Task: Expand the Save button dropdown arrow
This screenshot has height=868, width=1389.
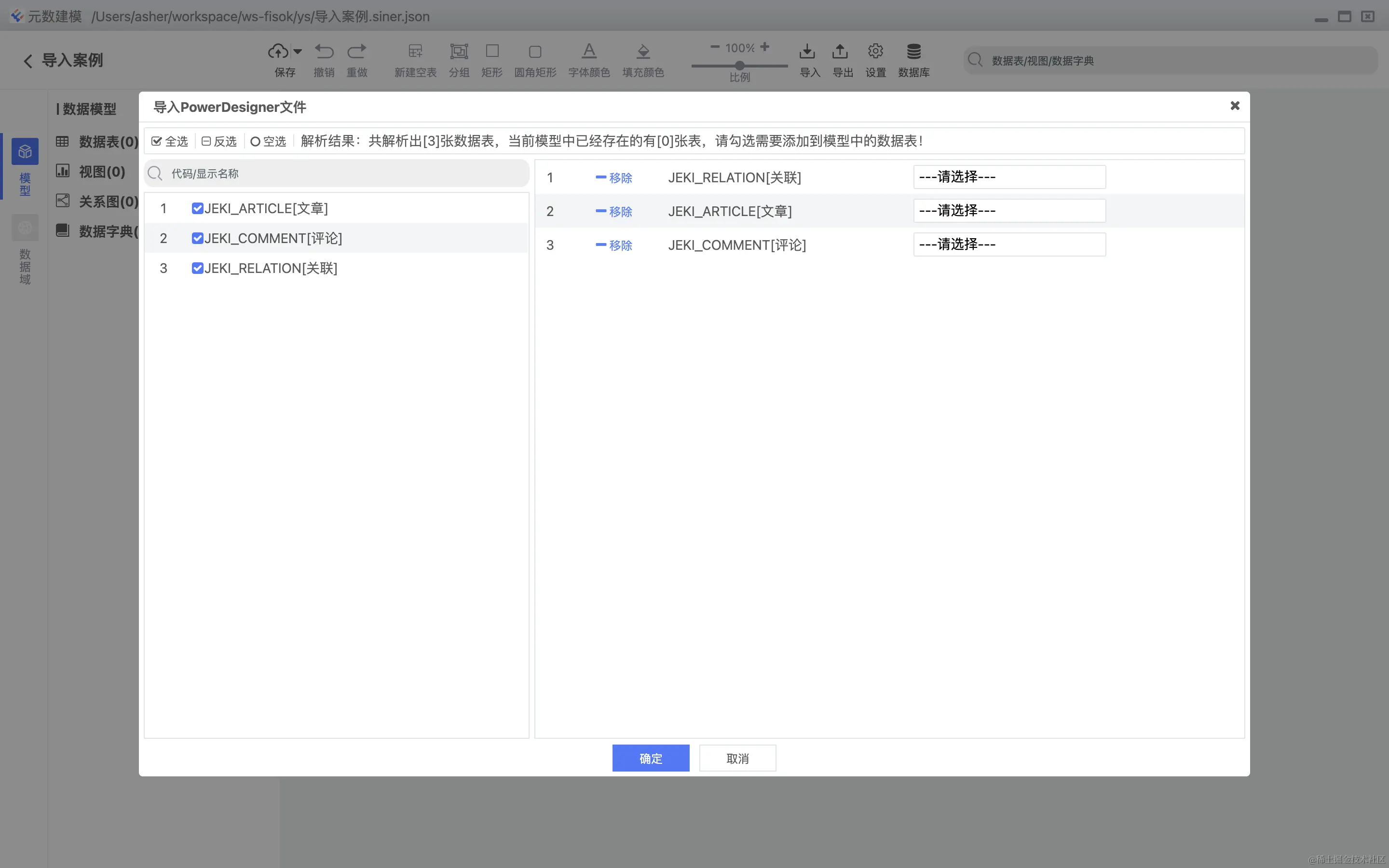Action: coord(297,52)
